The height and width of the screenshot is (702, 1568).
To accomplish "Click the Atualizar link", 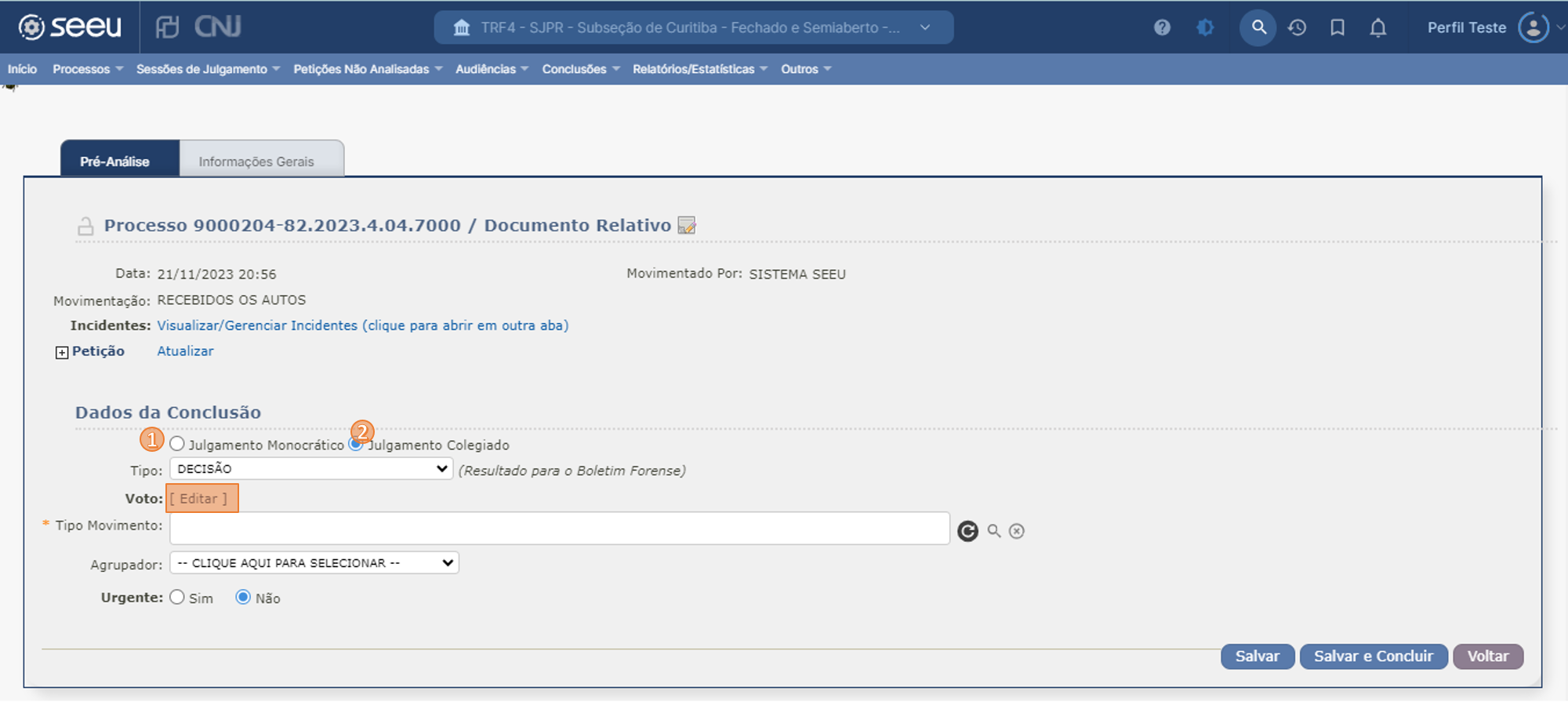I will [185, 351].
